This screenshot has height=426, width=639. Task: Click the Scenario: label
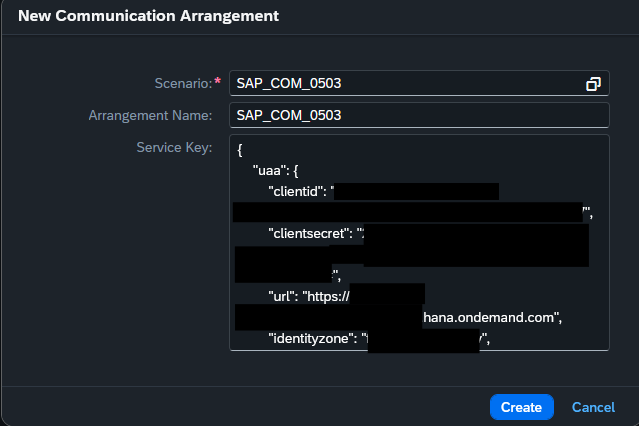[x=183, y=84]
